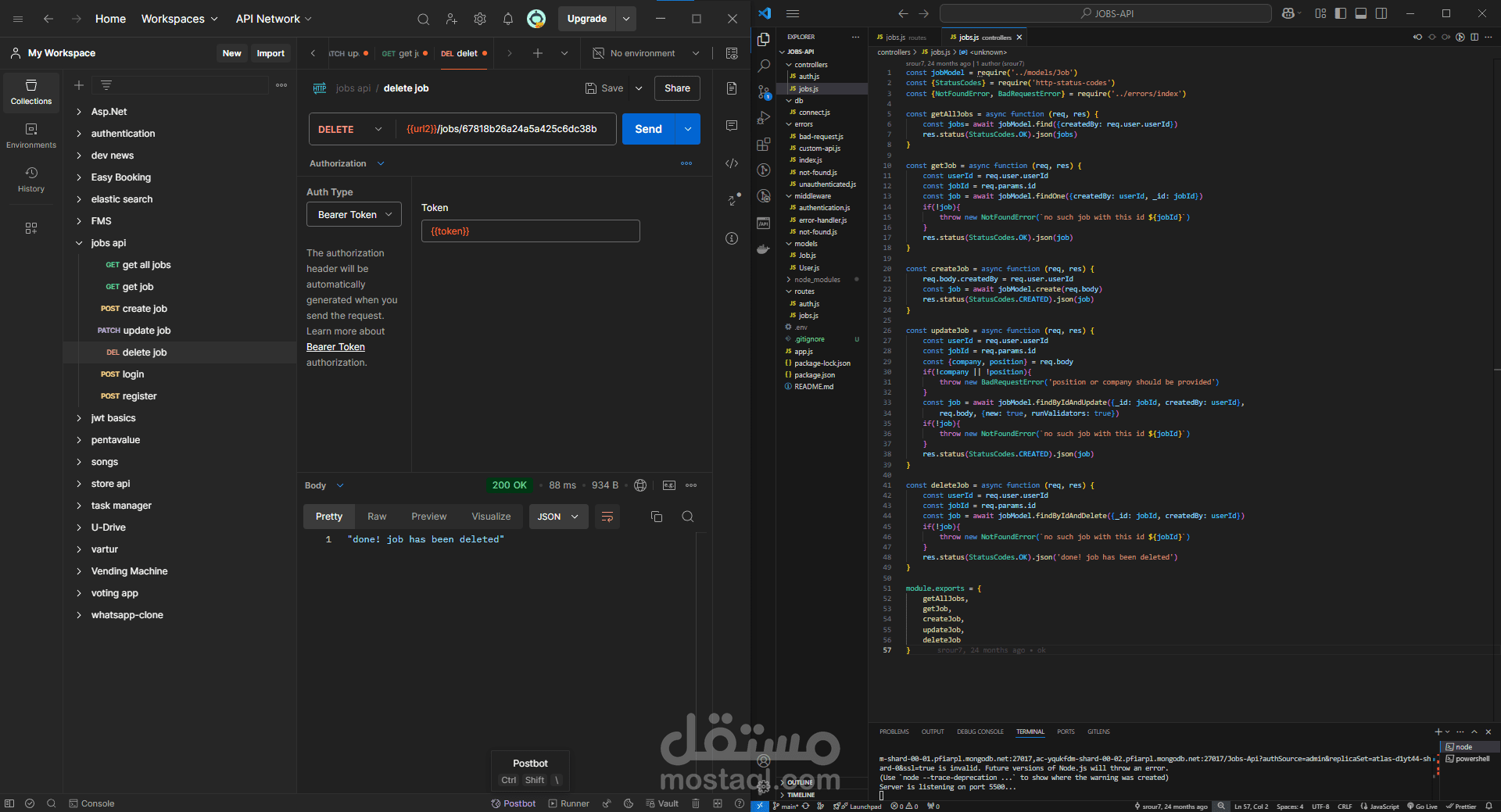Viewport: 1501px width, 812px height.
Task: Search within the Postman response body
Action: 688,517
